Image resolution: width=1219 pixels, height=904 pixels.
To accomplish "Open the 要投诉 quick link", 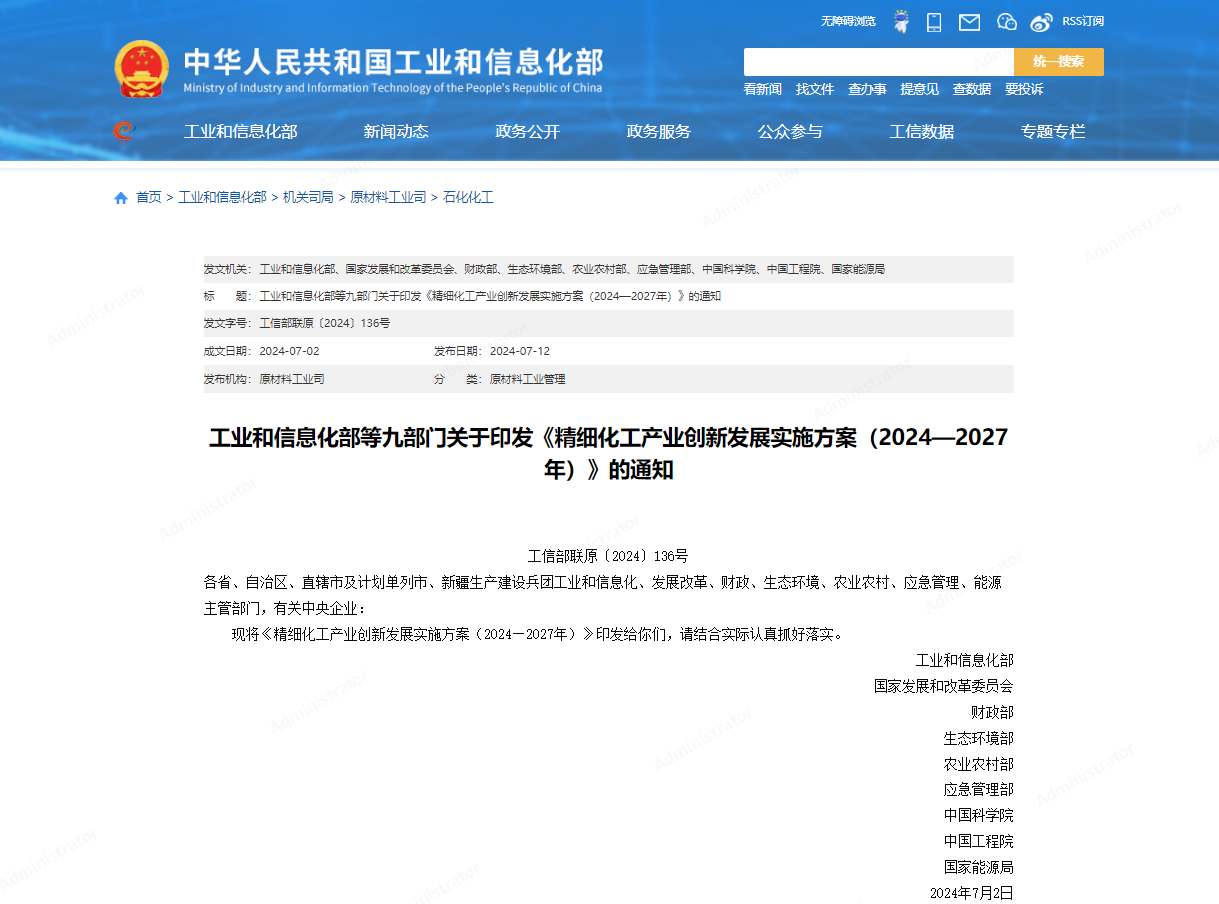I will (x=1024, y=89).
